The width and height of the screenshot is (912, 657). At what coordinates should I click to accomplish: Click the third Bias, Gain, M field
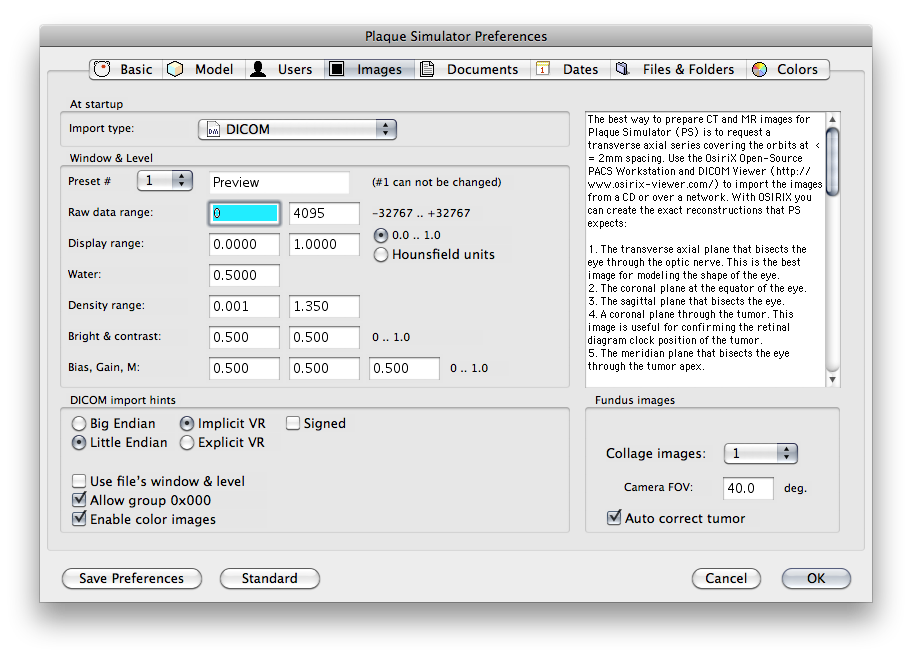[x=404, y=369]
